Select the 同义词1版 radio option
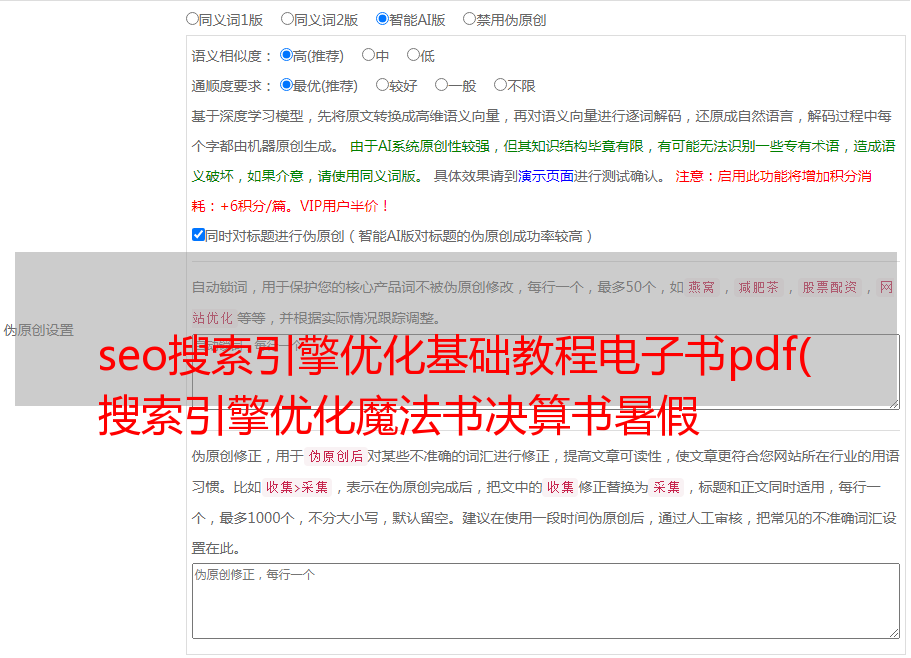The height and width of the screenshot is (658, 911). point(192,19)
